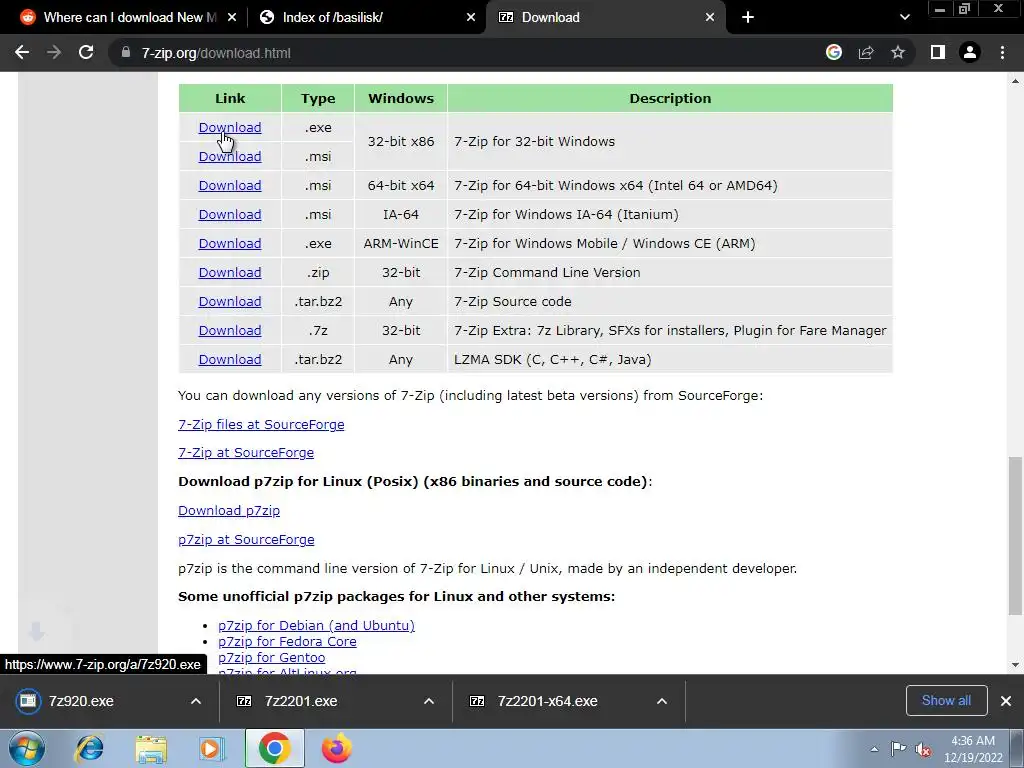Open the side panel icon
Screen dimensions: 1024x768
click(938, 53)
